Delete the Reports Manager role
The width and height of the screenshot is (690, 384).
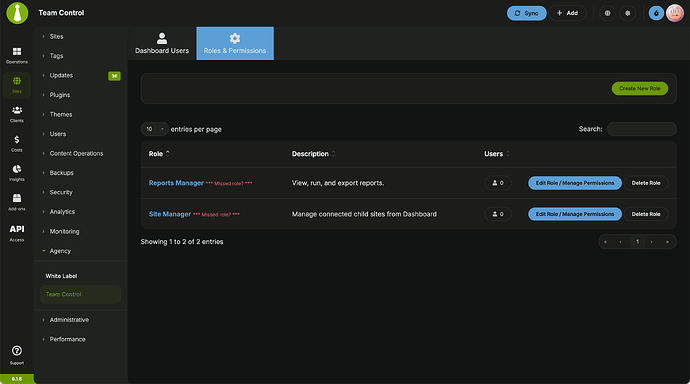[646, 183]
